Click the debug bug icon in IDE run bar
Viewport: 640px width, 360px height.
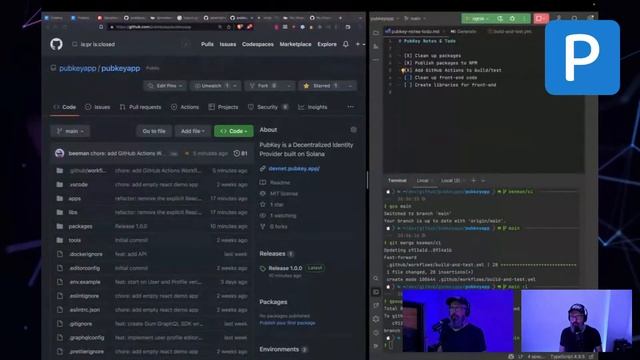click(512, 18)
